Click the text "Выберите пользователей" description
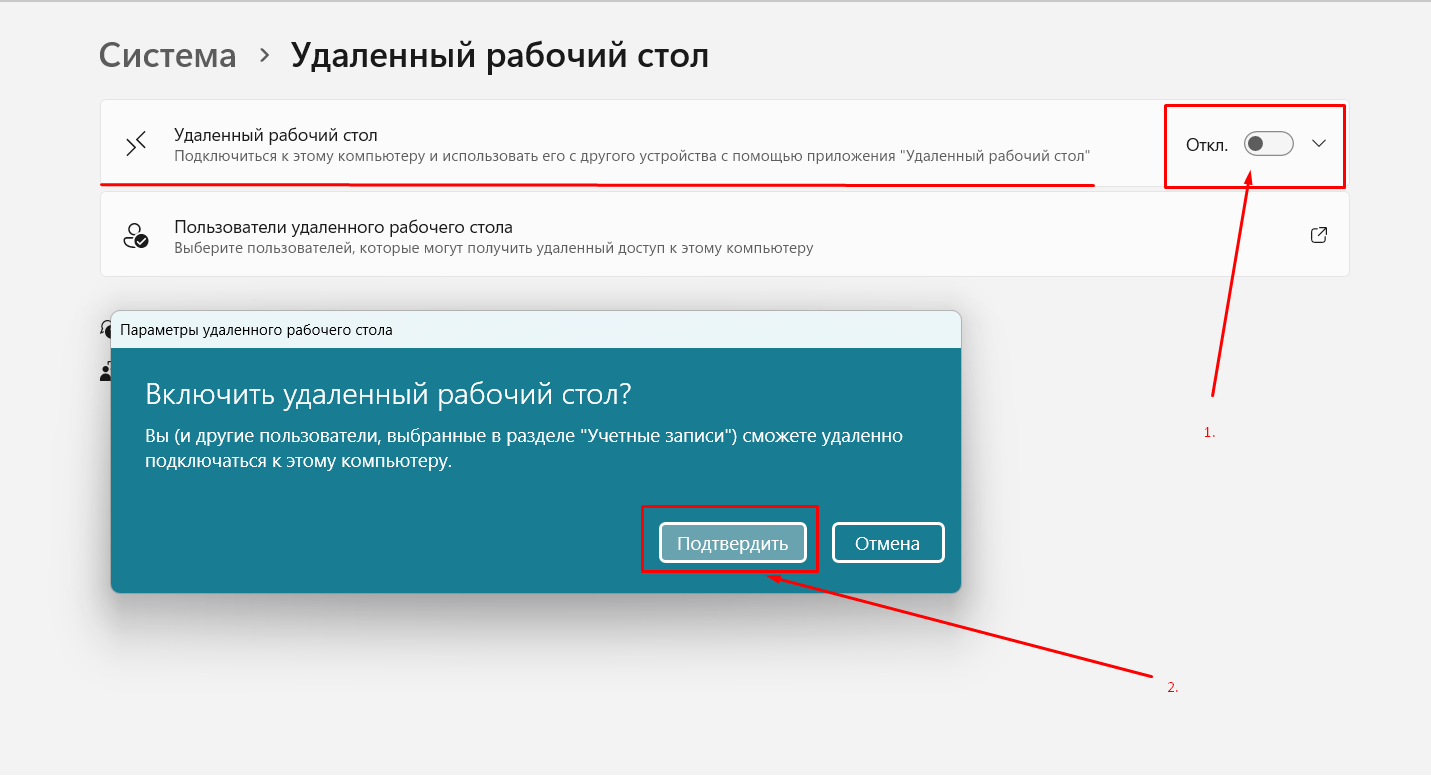Screen dimensions: 1431x778 pyautogui.click(x=493, y=248)
